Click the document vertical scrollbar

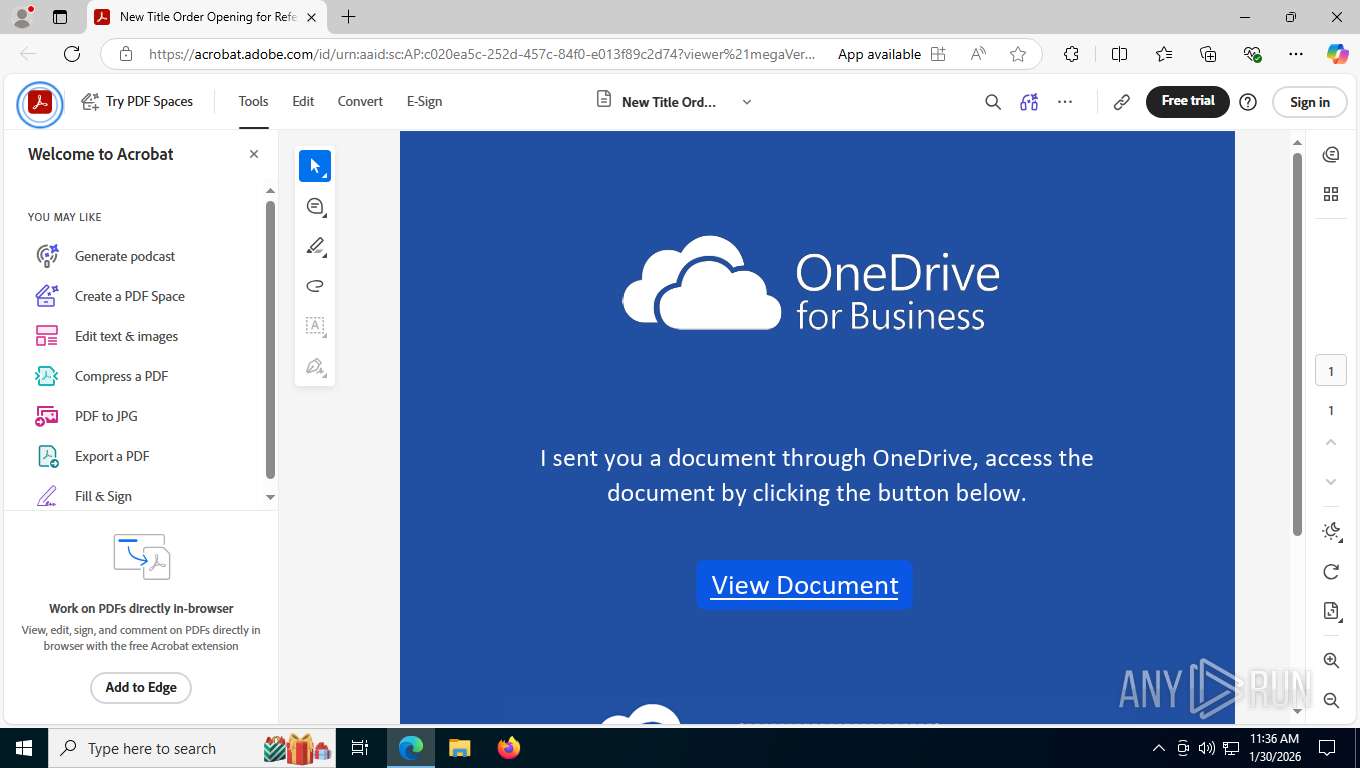(1297, 344)
